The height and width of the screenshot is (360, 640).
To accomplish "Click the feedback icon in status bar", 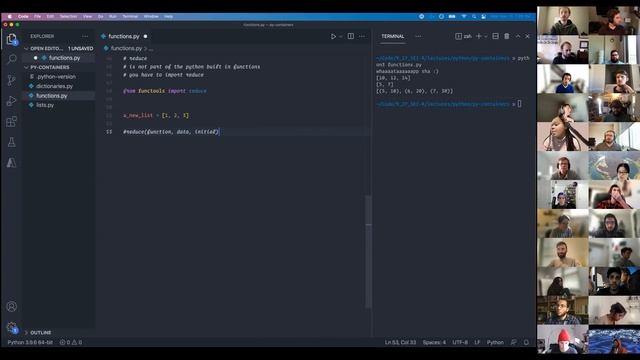I will [513, 342].
